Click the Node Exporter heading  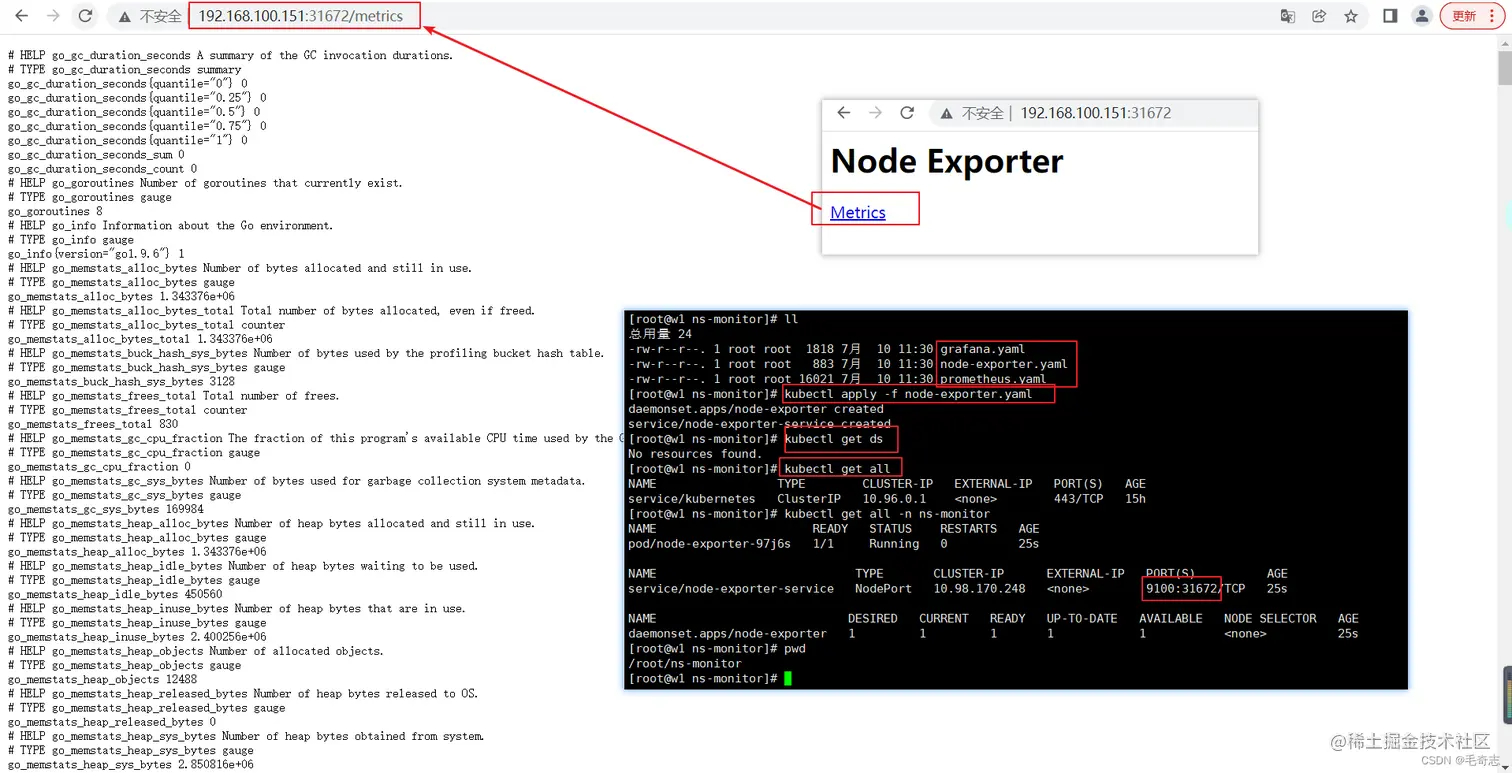pyautogui.click(x=947, y=161)
